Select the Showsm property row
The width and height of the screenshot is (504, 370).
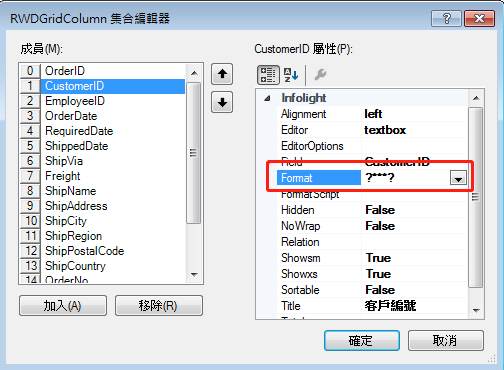point(372,258)
